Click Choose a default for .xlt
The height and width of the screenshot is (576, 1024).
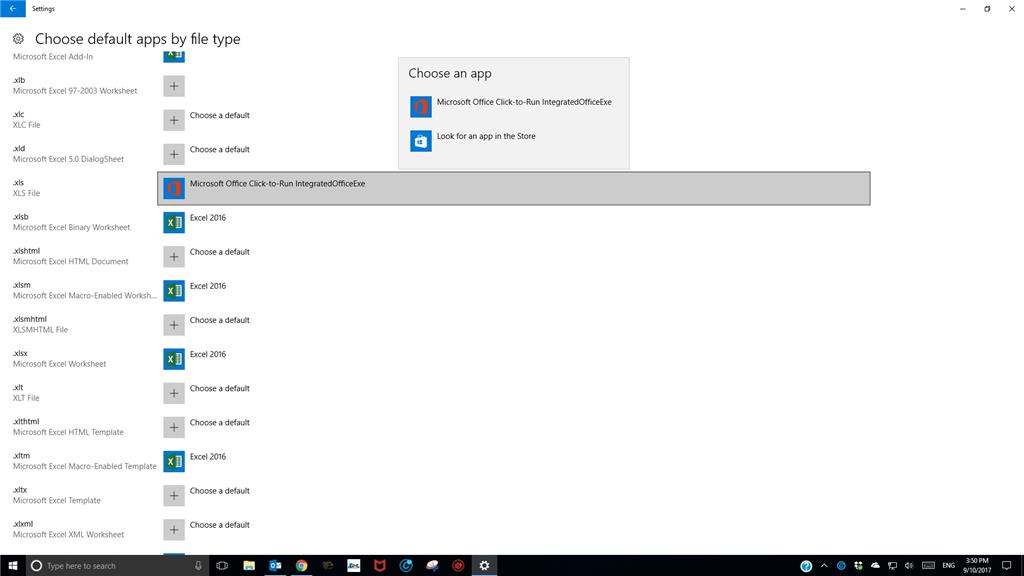(219, 389)
